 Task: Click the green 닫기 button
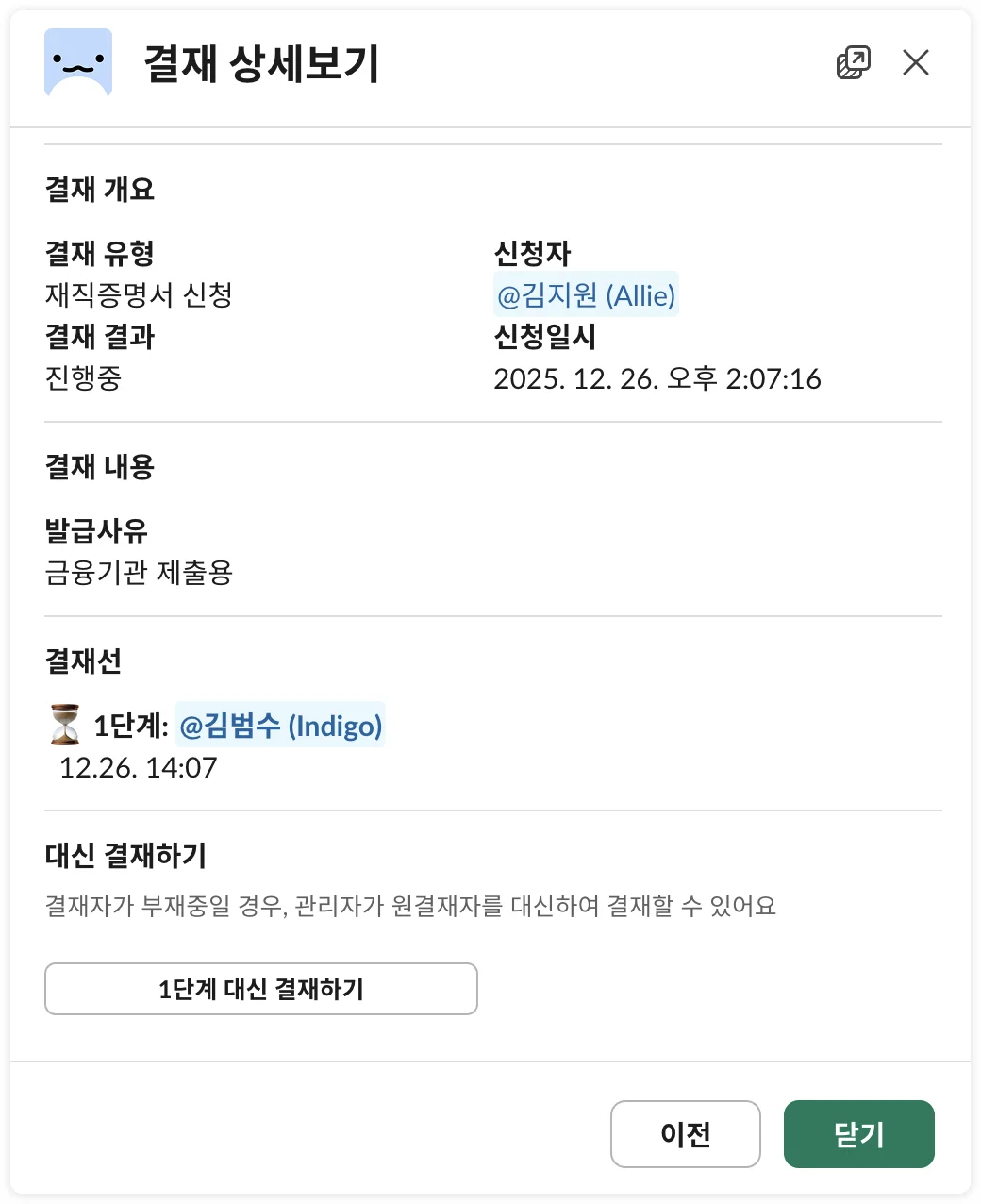tap(858, 1133)
